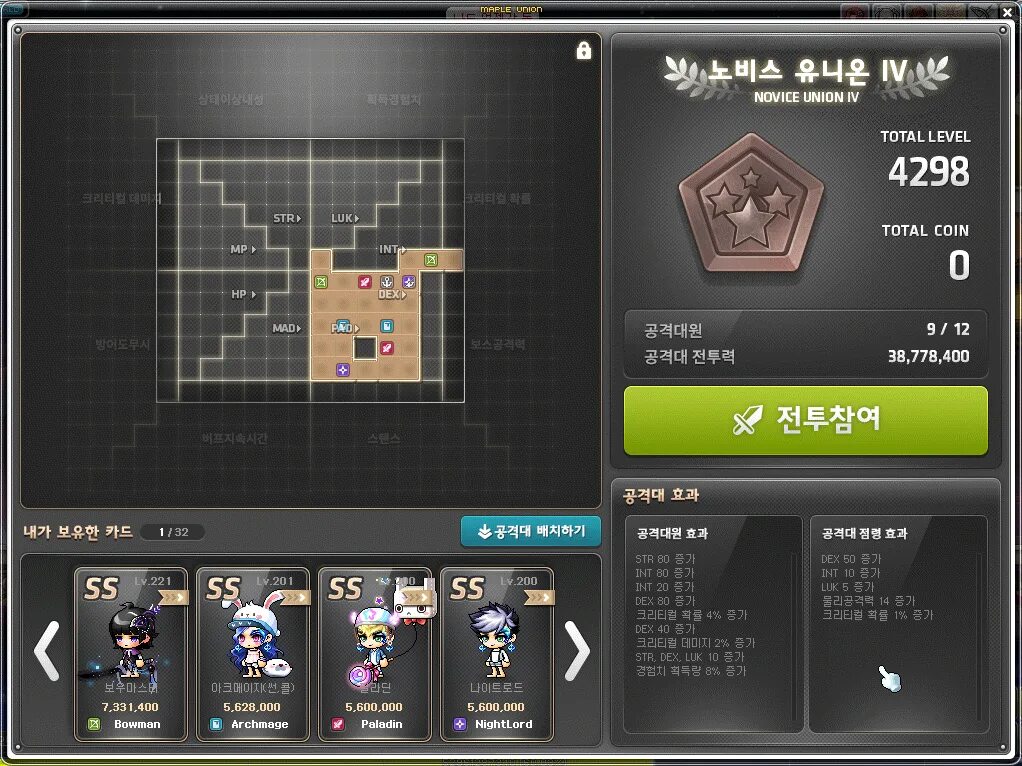
Task: Click scrollbar of 공격대 점령 효과 list
Action: [x=980, y=637]
